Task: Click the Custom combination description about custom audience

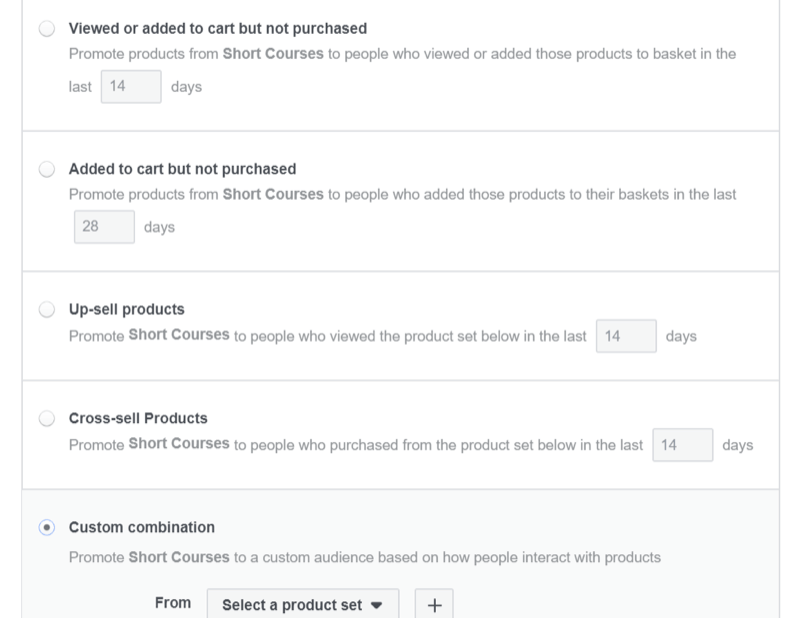Action: point(364,557)
